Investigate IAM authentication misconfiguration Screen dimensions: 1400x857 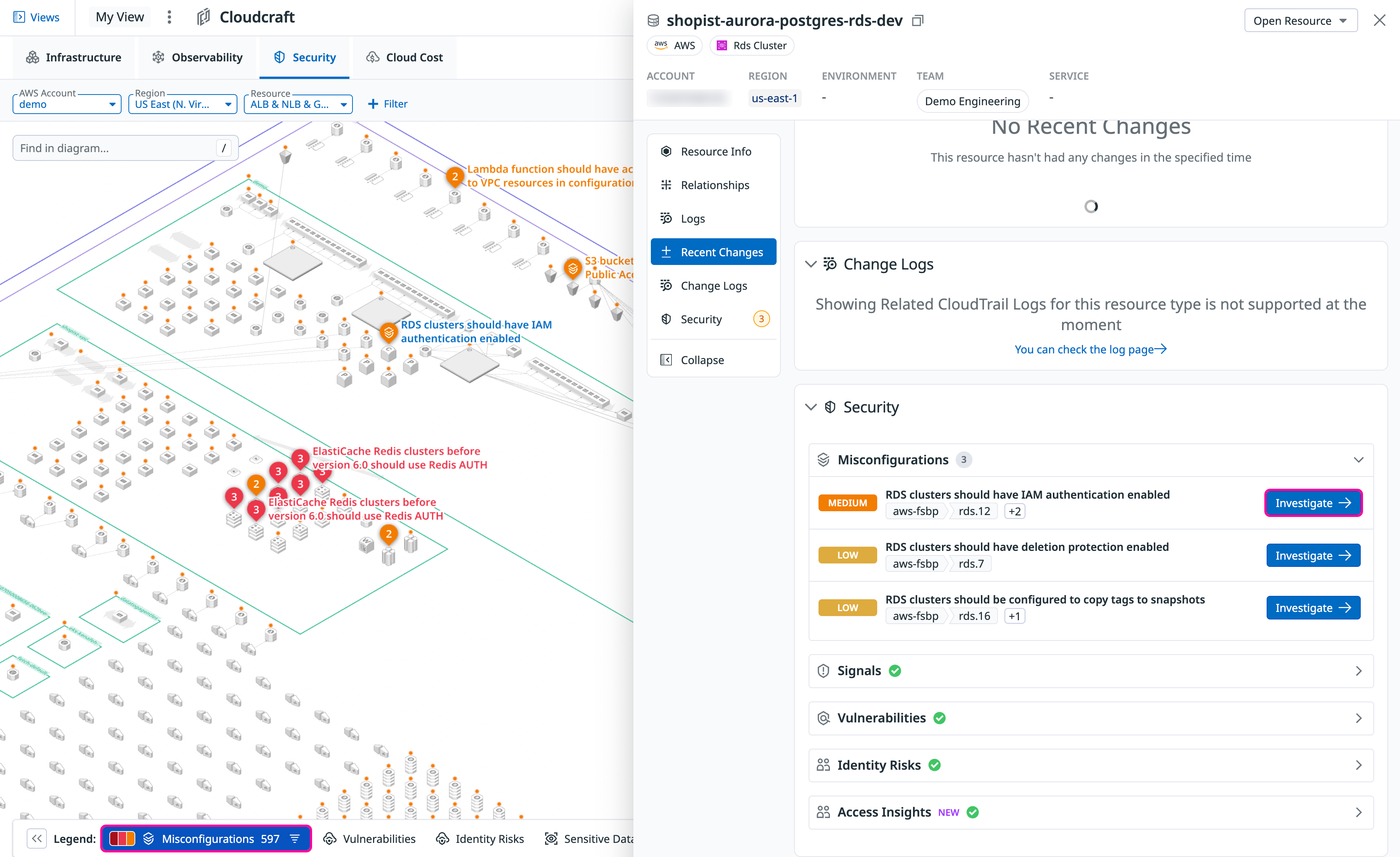pyautogui.click(x=1313, y=503)
